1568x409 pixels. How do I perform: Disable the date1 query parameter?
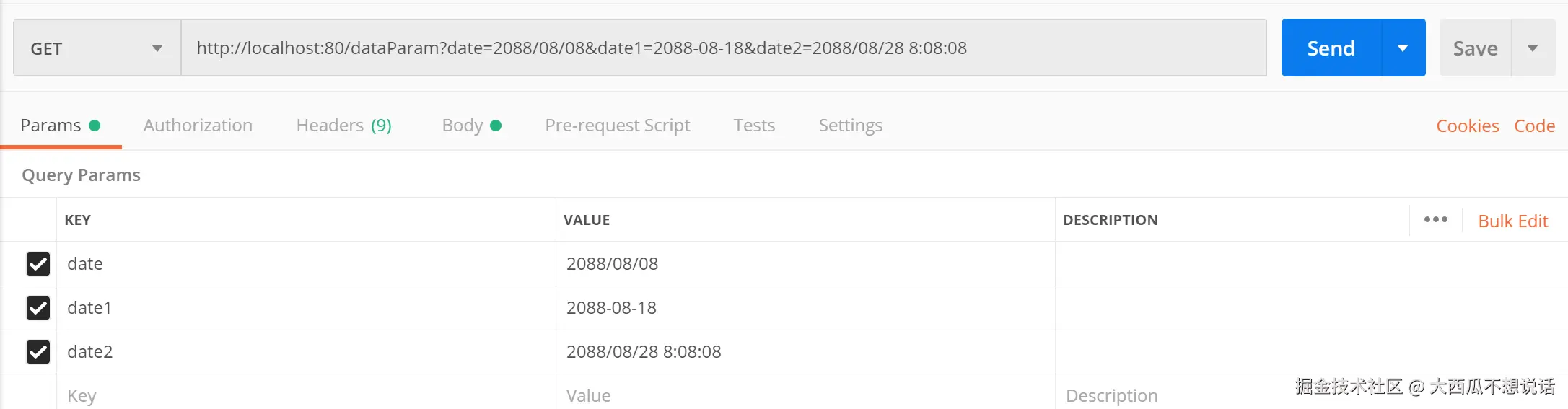pos(38,308)
